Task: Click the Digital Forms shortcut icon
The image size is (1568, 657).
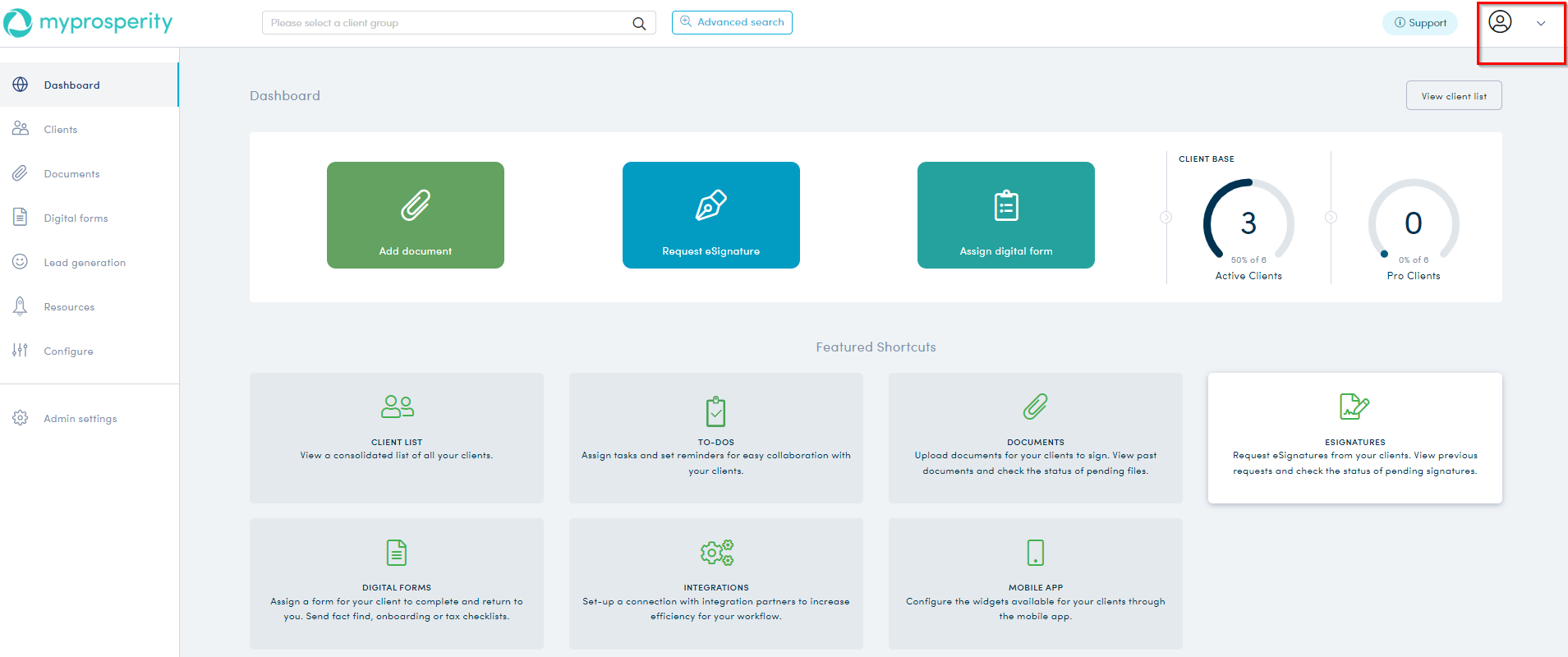Action: coord(397,553)
